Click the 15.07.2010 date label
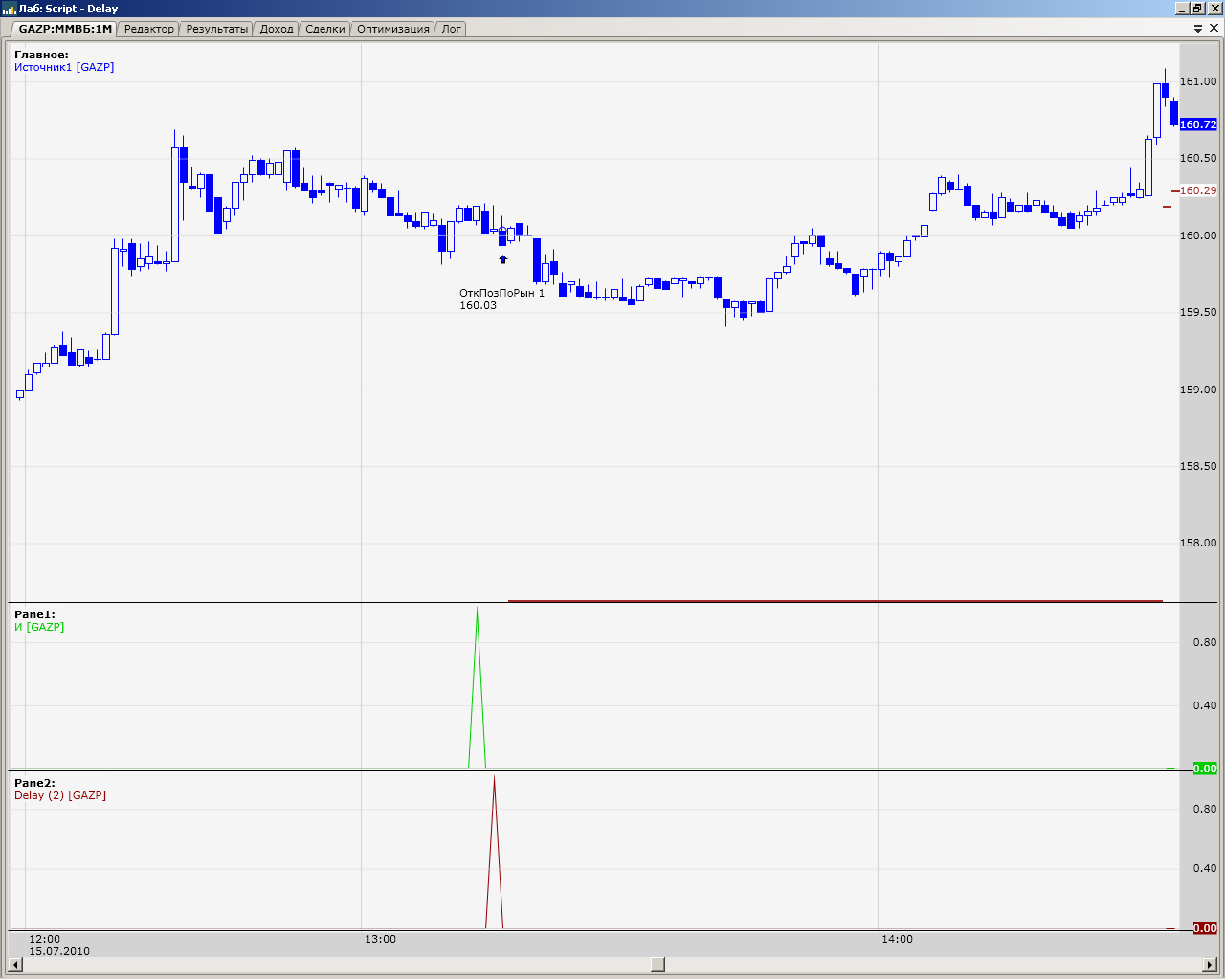The width and height of the screenshot is (1225, 980). [59, 951]
